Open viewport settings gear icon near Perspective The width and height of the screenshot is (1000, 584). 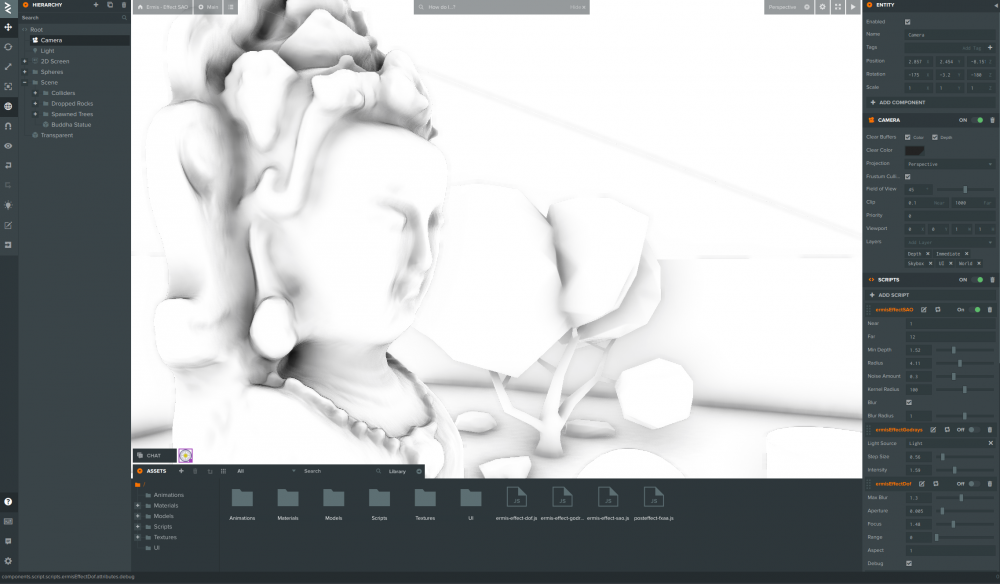click(x=822, y=7)
